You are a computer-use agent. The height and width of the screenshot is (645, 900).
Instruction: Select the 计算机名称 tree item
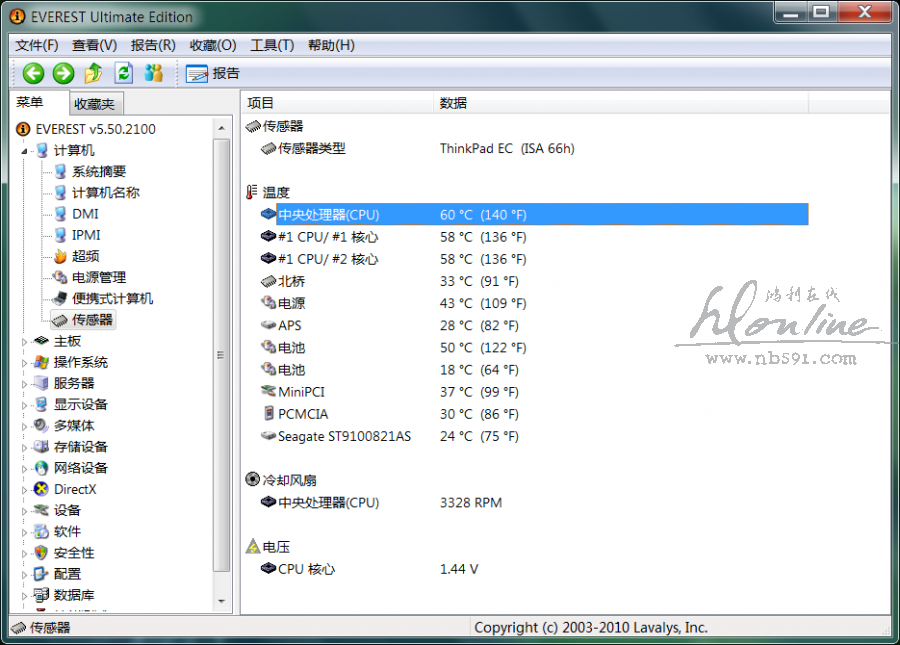(106, 193)
